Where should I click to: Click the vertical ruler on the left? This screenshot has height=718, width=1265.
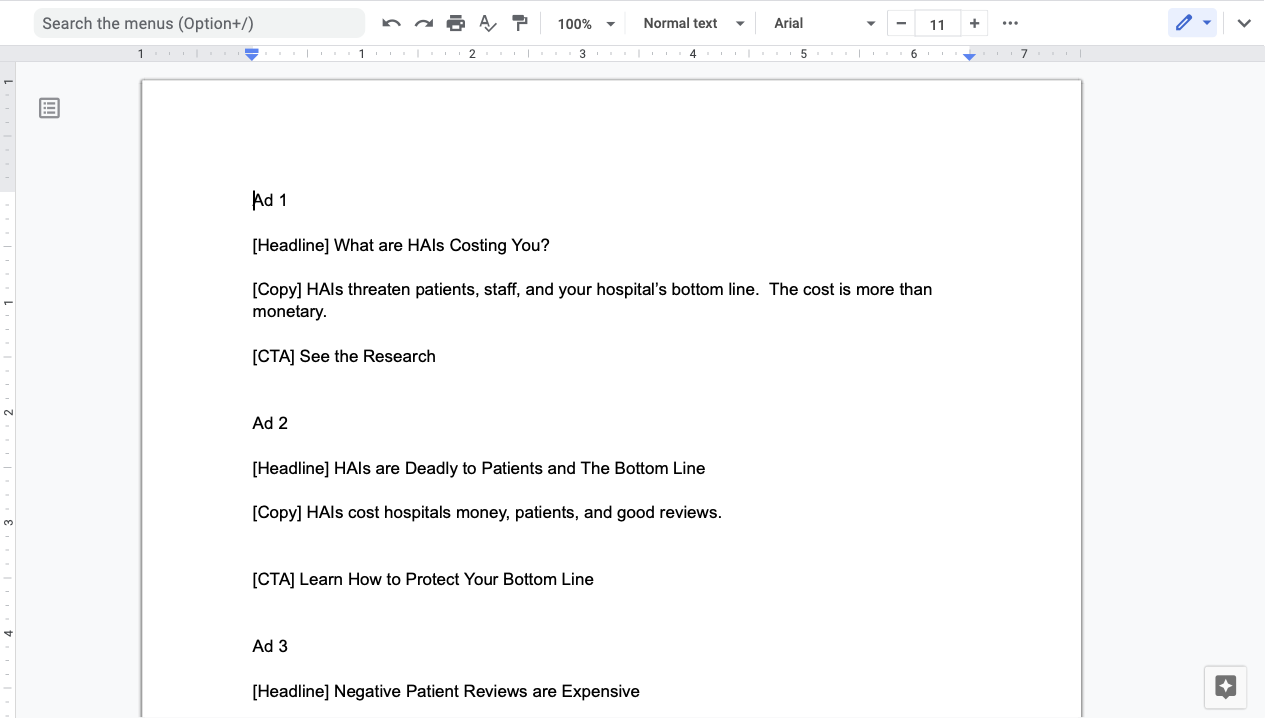pos(8,390)
